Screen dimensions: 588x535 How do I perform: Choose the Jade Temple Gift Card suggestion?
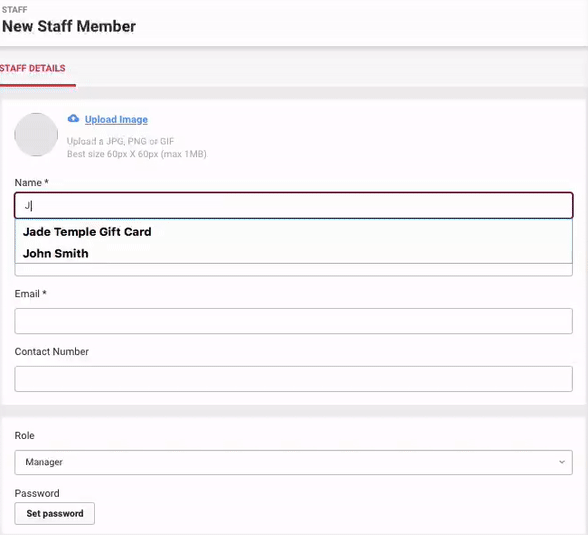pos(87,232)
